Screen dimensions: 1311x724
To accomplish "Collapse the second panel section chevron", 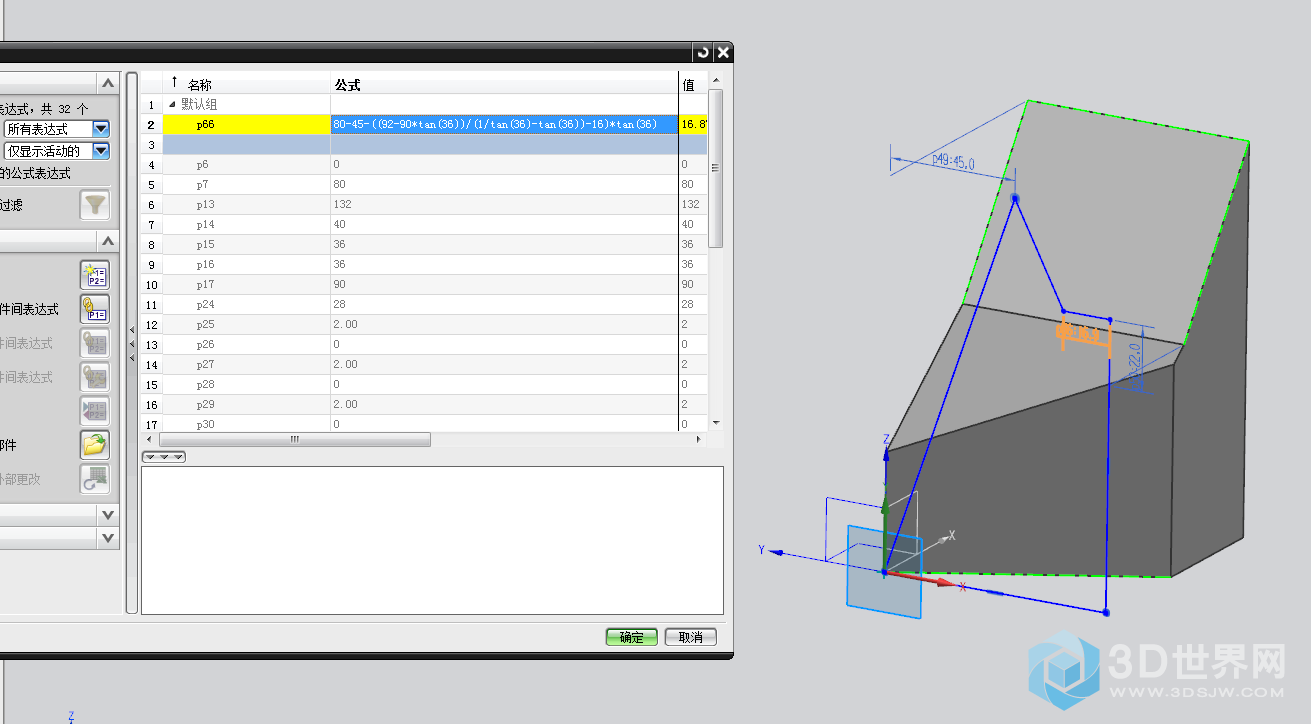I will tap(108, 241).
